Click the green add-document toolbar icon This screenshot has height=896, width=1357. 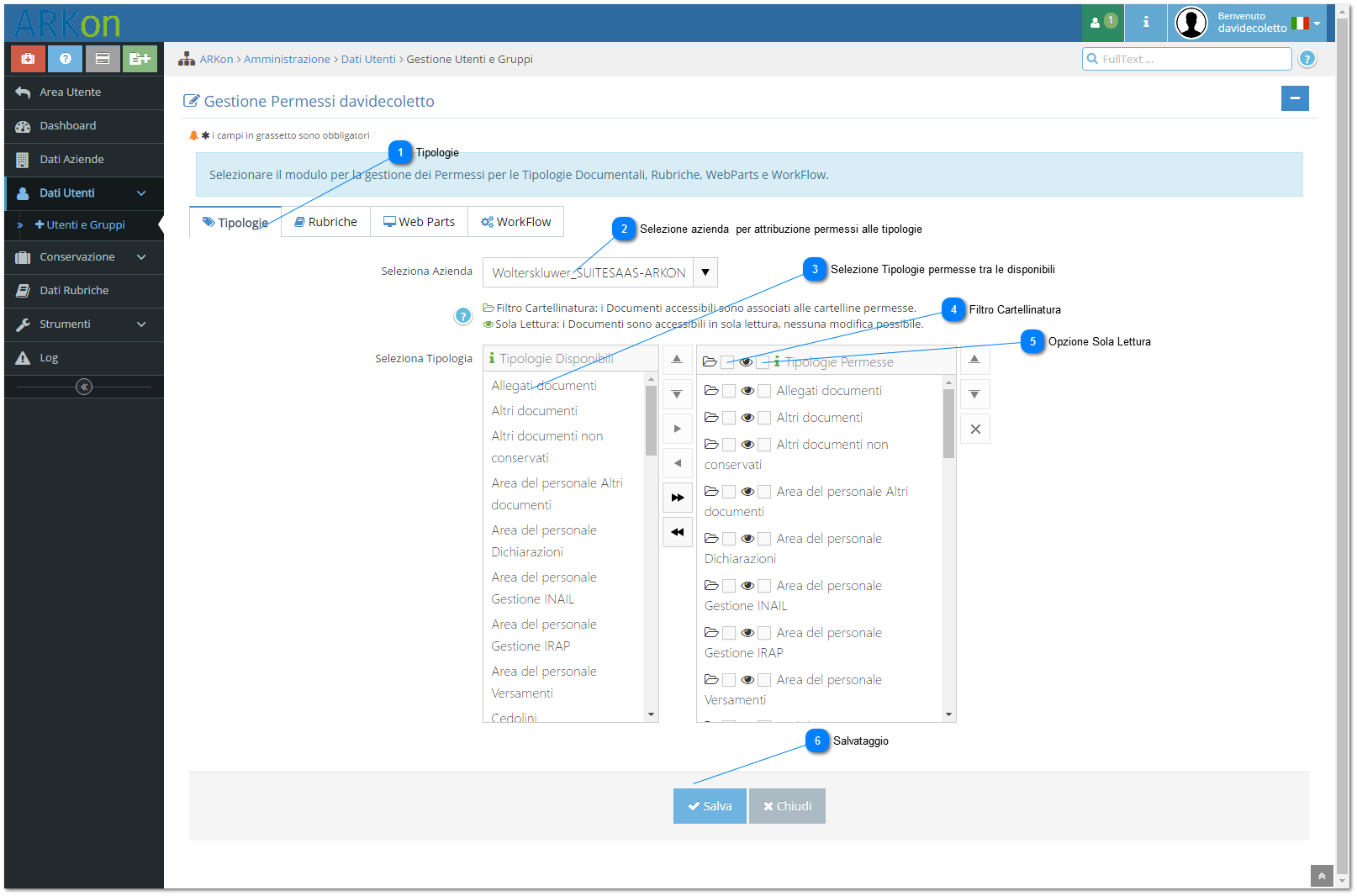140,59
